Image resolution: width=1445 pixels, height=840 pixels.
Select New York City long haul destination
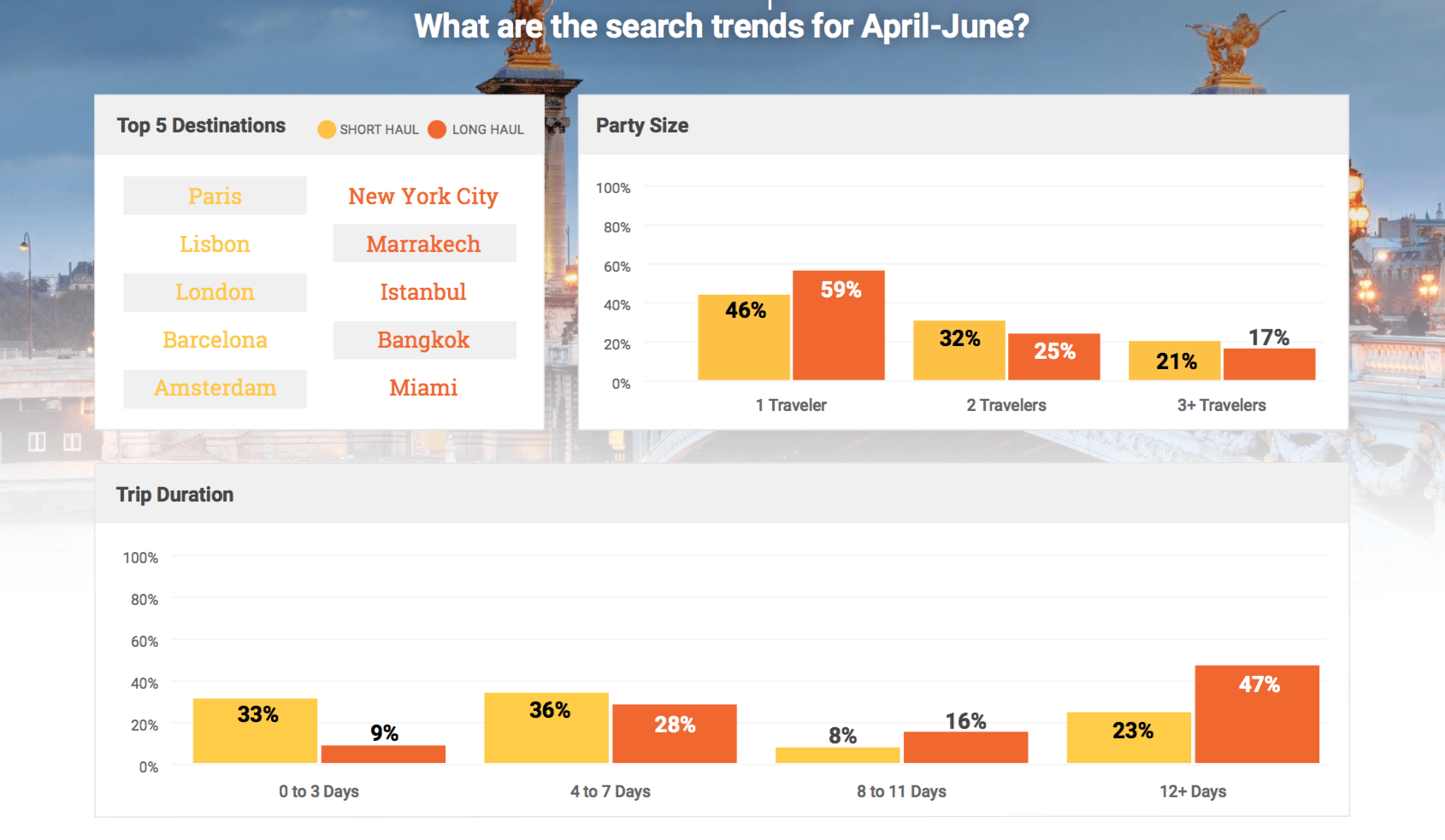pyautogui.click(x=423, y=196)
